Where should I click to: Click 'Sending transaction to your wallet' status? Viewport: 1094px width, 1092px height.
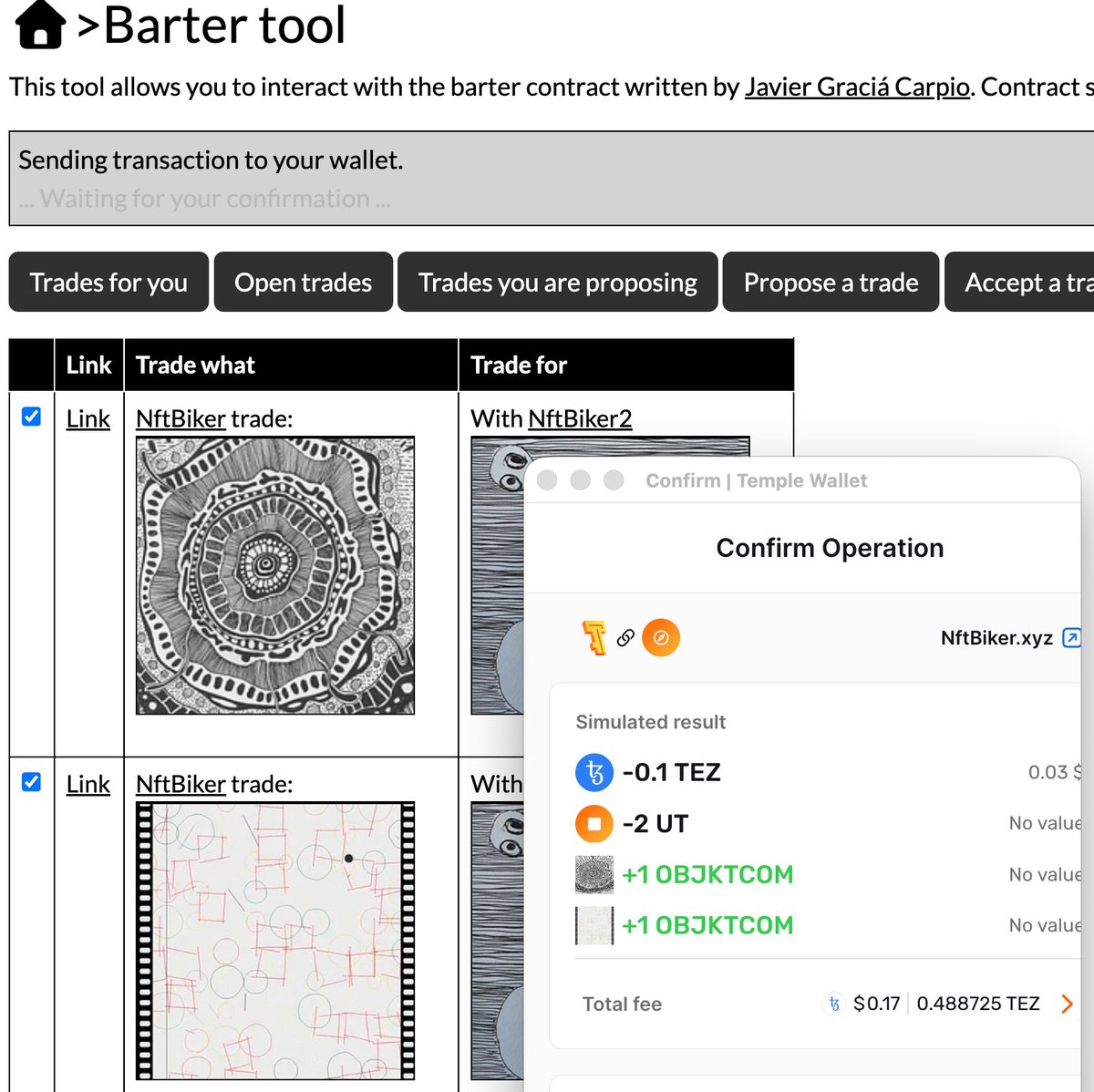211,160
